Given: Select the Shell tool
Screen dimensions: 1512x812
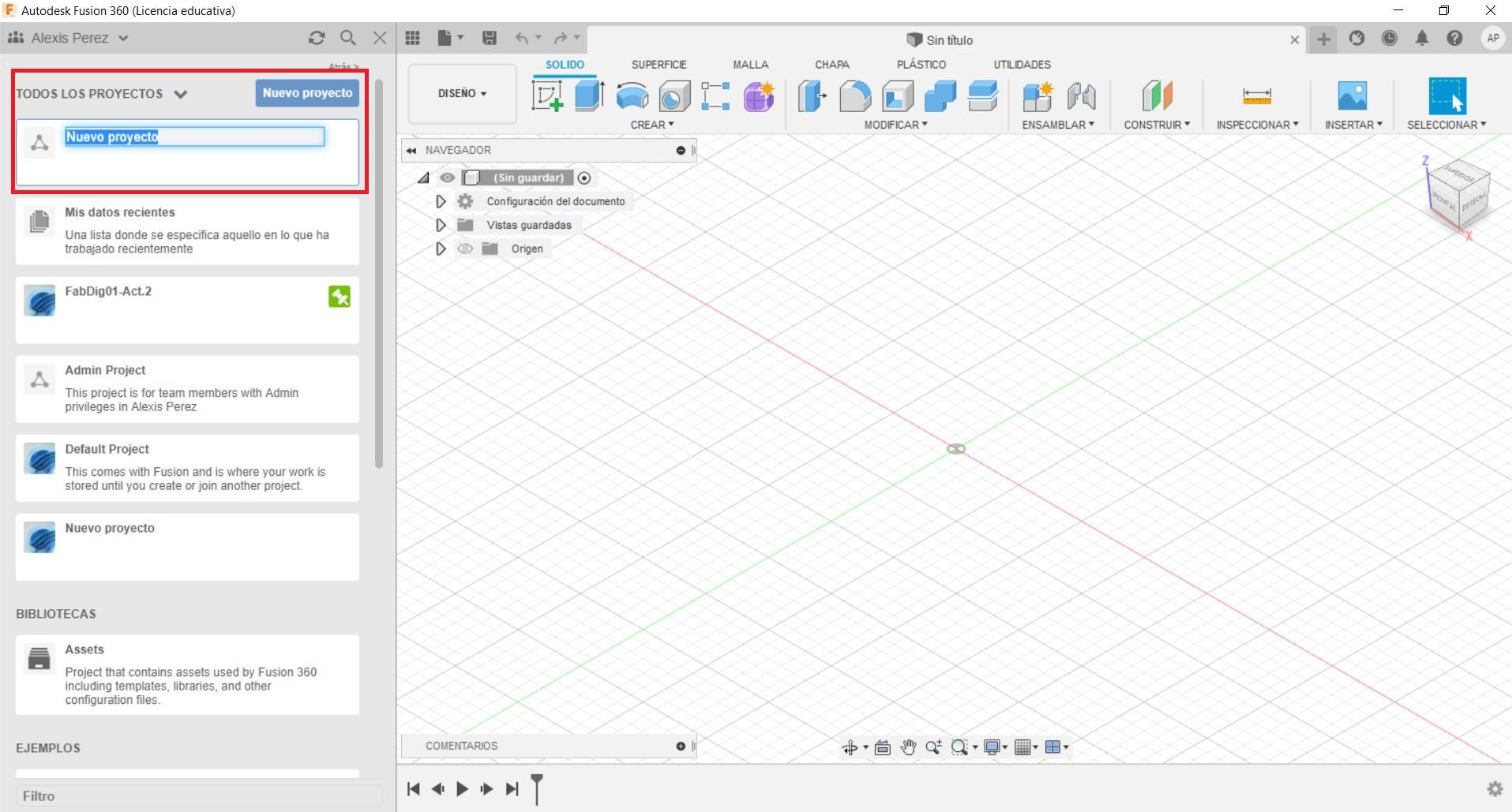Looking at the screenshot, I should pyautogui.click(x=898, y=96).
